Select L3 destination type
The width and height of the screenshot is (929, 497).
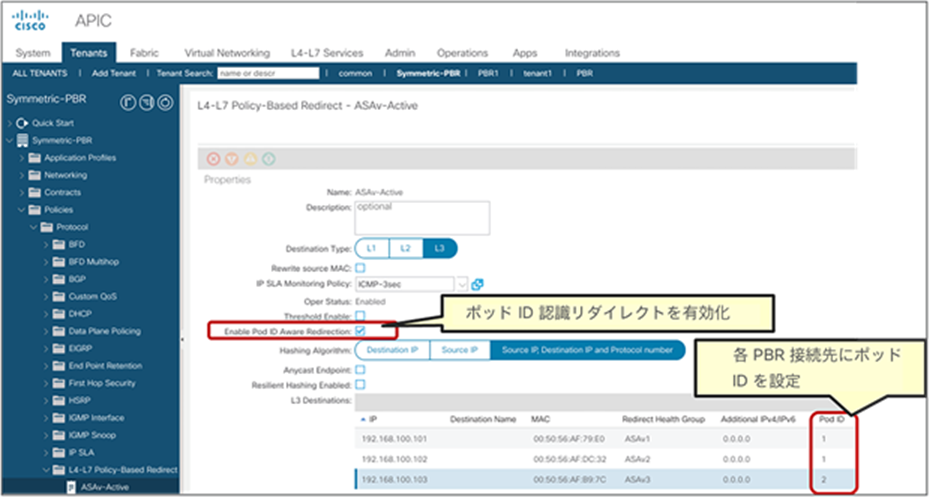tap(440, 248)
